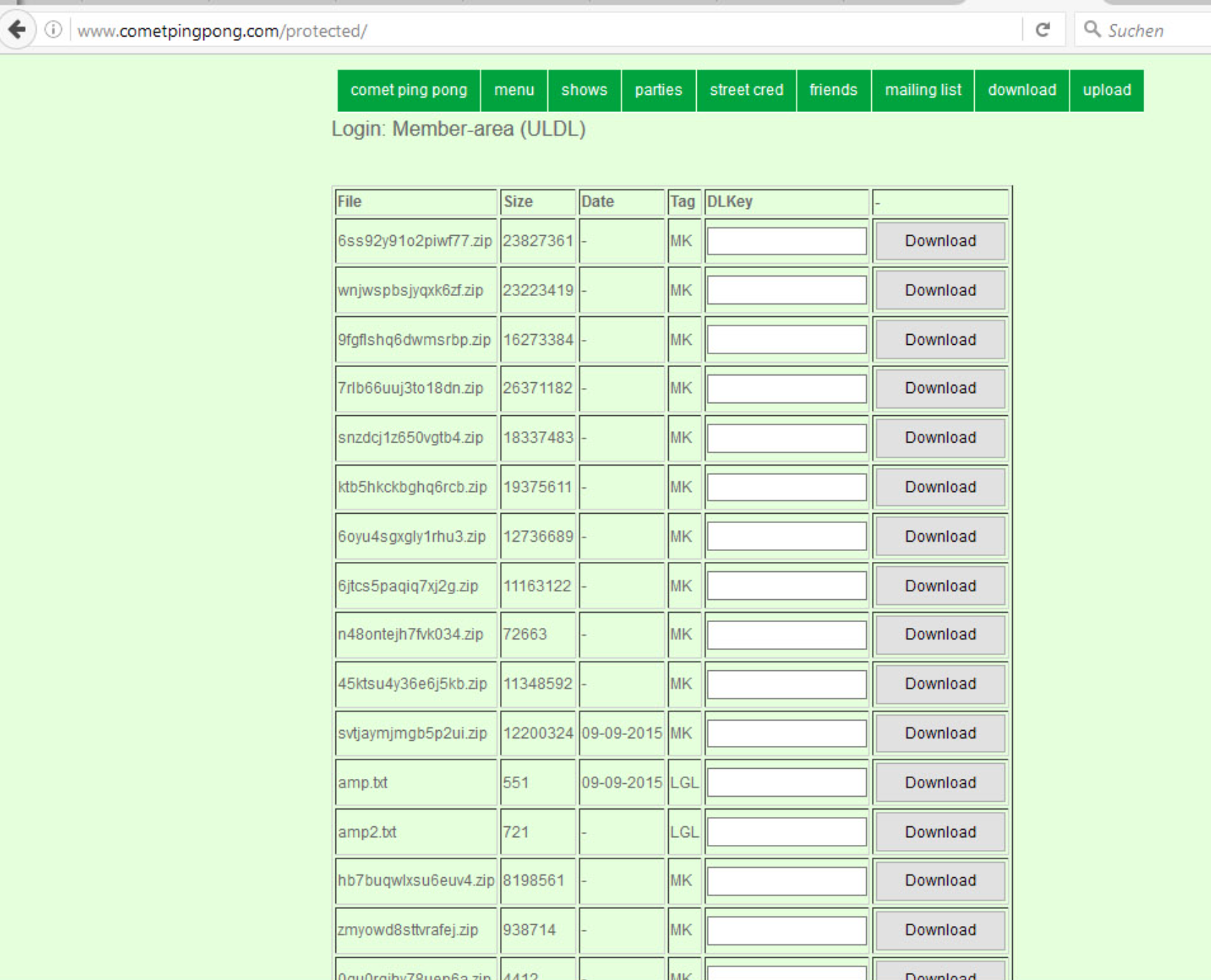Click the cometpingpong.com URL in address bar
1211x980 pixels.
point(223,31)
